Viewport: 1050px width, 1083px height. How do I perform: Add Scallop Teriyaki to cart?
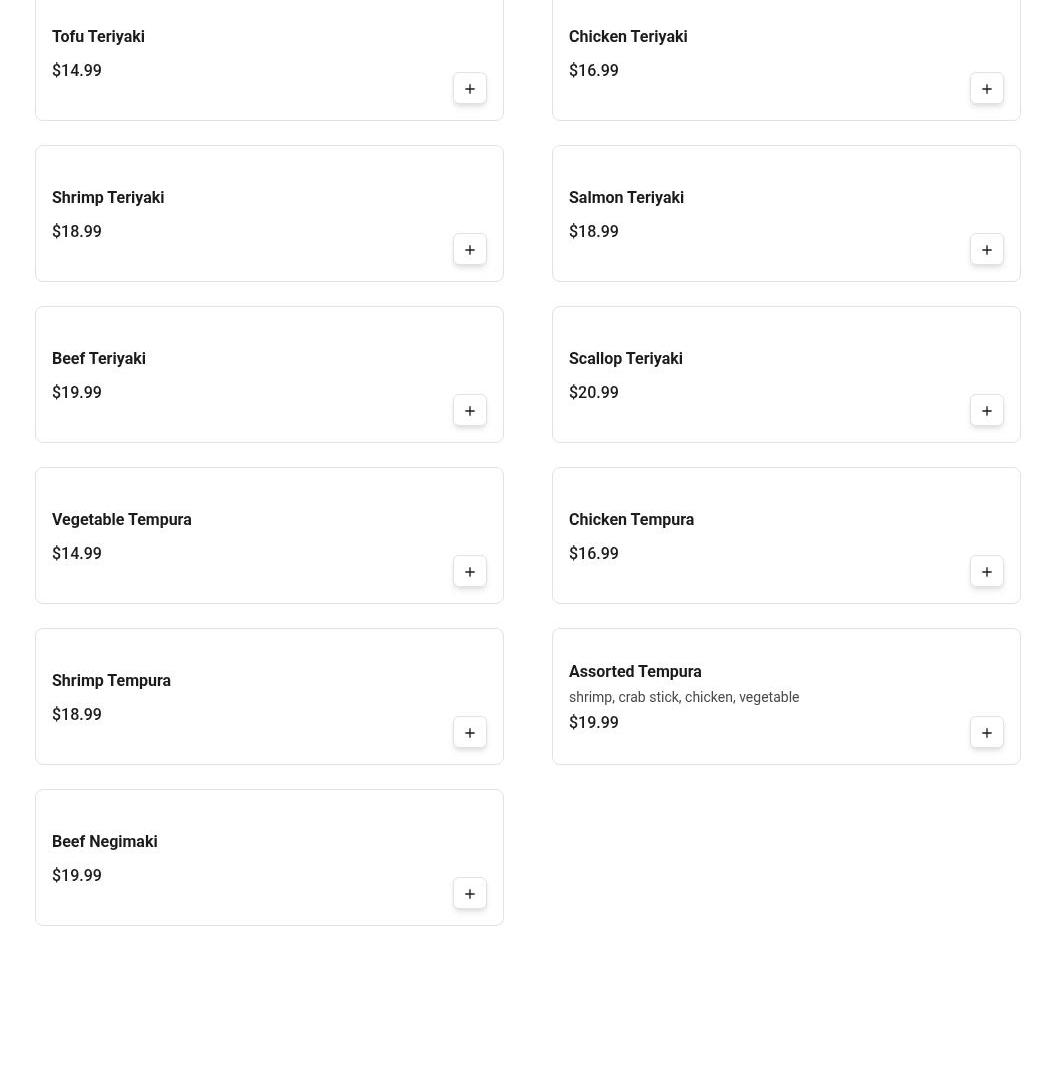click(986, 410)
